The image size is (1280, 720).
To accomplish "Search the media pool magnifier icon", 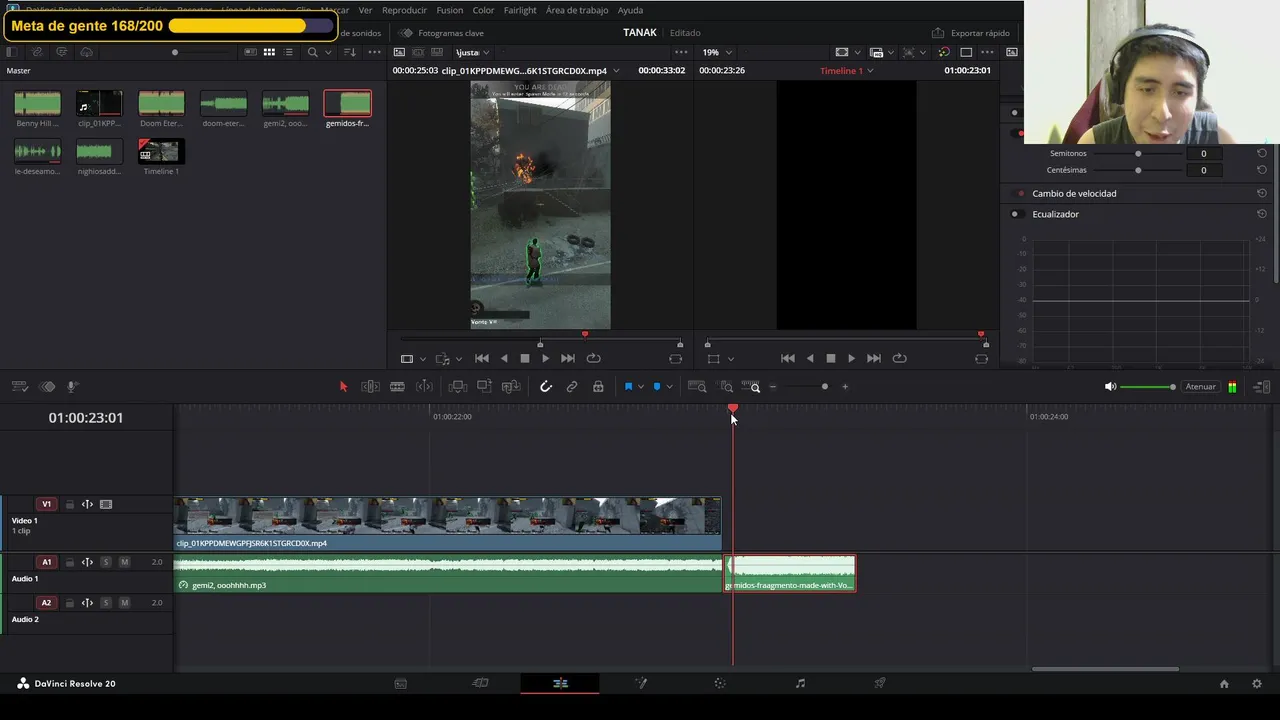I will pyautogui.click(x=313, y=52).
